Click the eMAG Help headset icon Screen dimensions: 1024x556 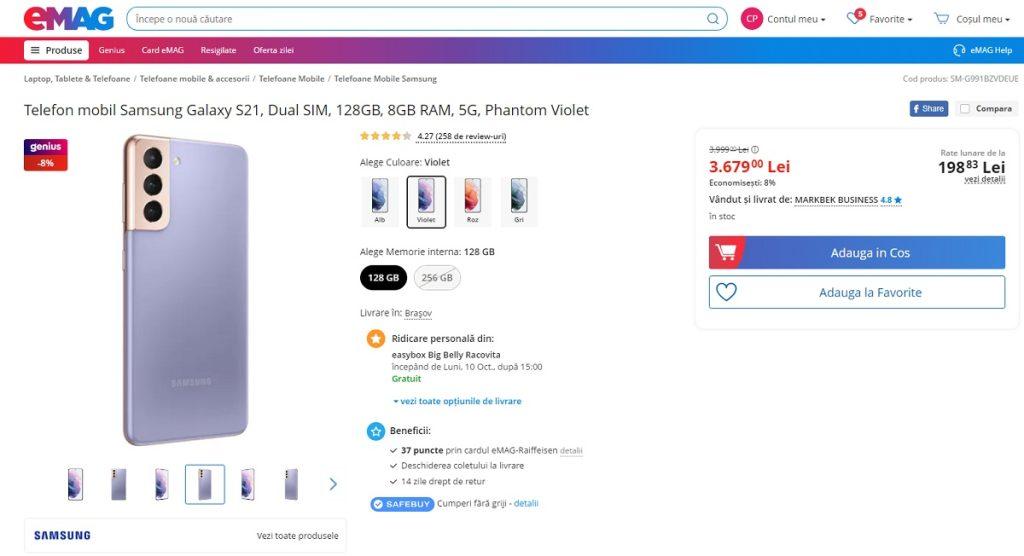pyautogui.click(x=959, y=50)
